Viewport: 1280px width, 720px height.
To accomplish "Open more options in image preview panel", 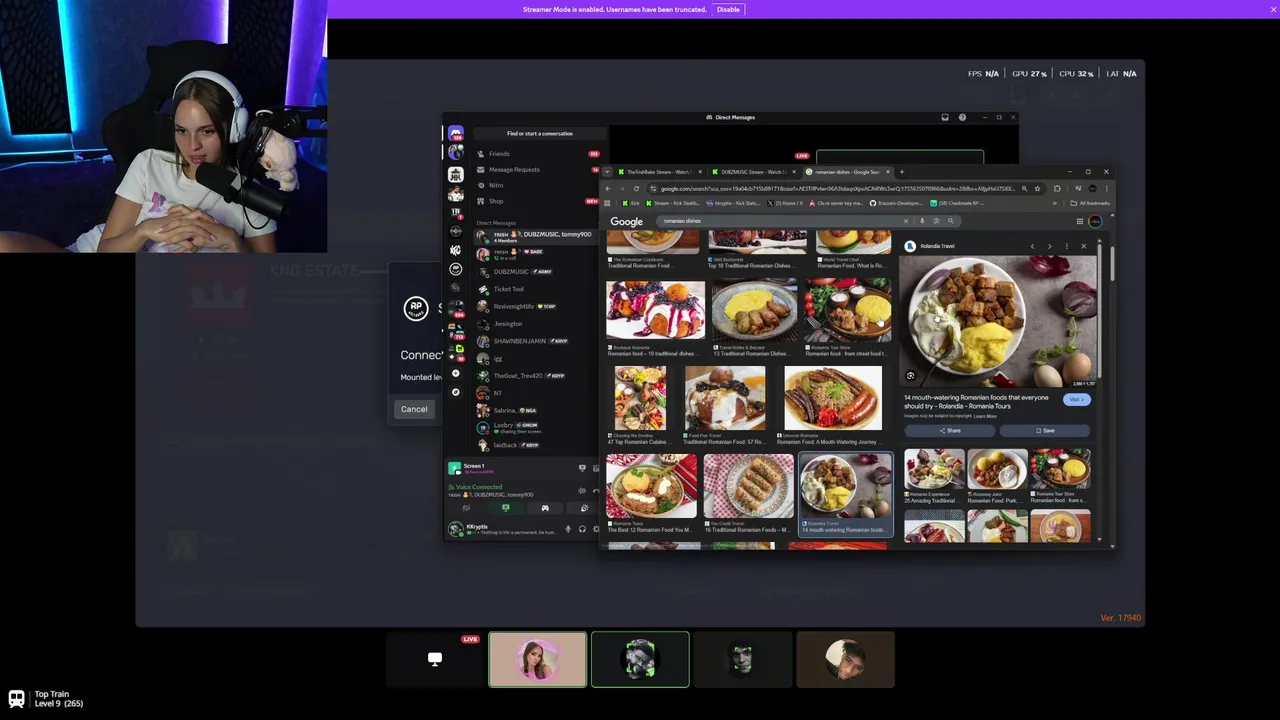I will pyautogui.click(x=1066, y=246).
